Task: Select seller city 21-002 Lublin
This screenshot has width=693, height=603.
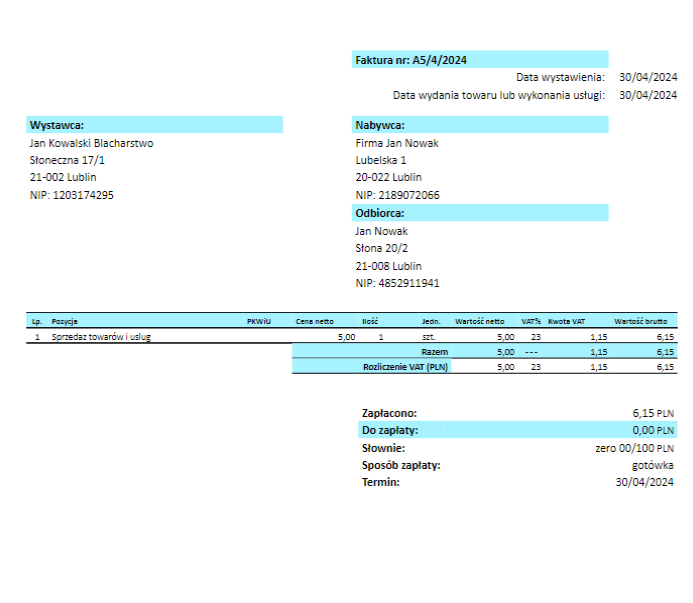Action: coord(63,177)
